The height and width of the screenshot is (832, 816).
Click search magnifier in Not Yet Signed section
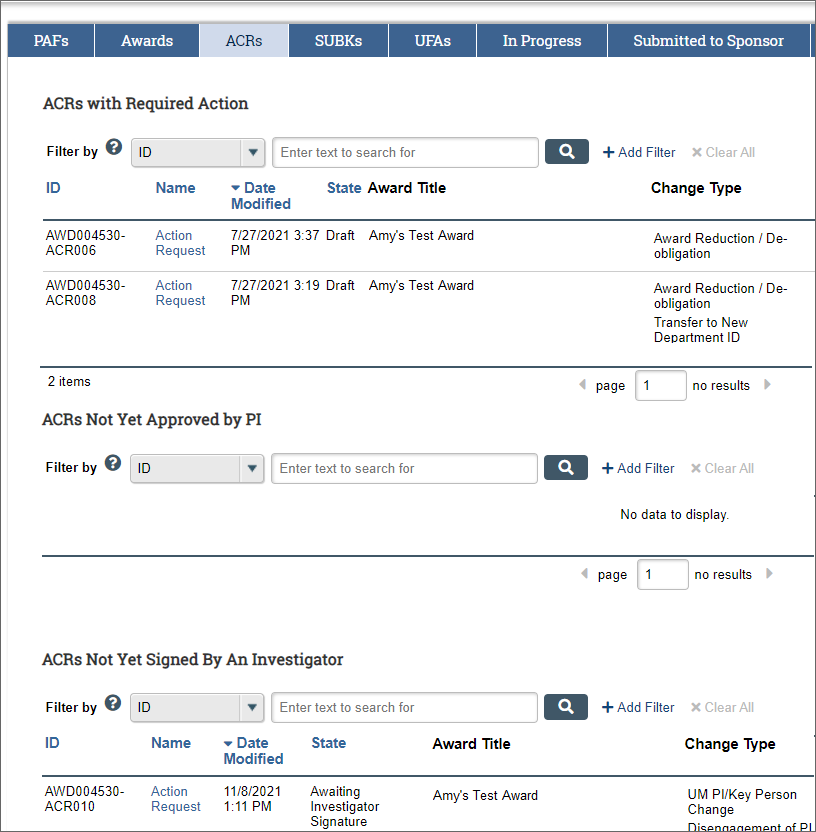point(565,707)
